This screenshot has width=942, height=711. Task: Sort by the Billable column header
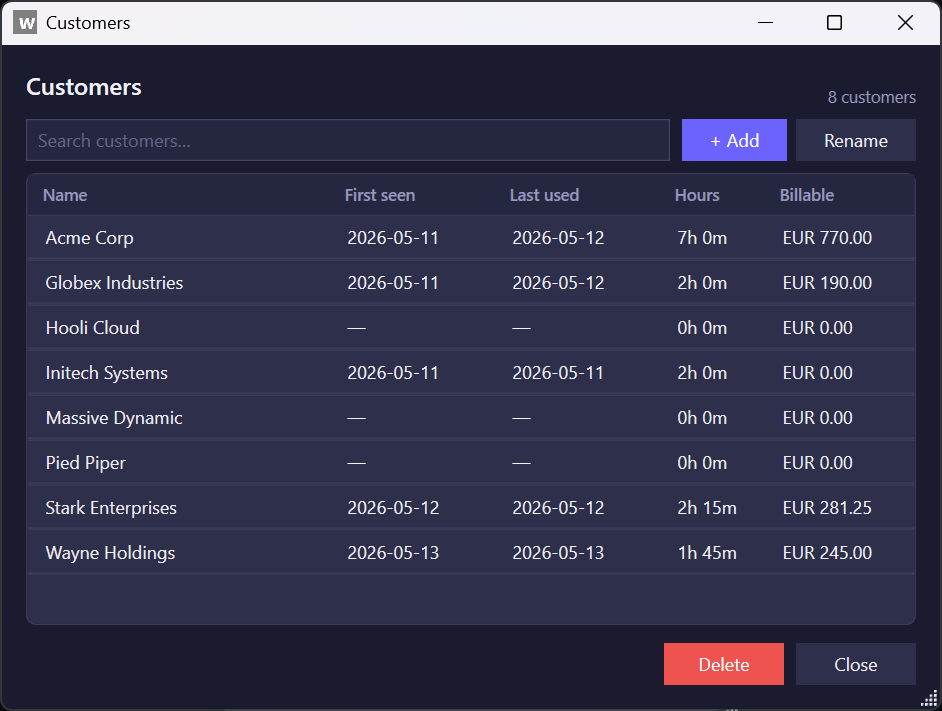point(807,195)
